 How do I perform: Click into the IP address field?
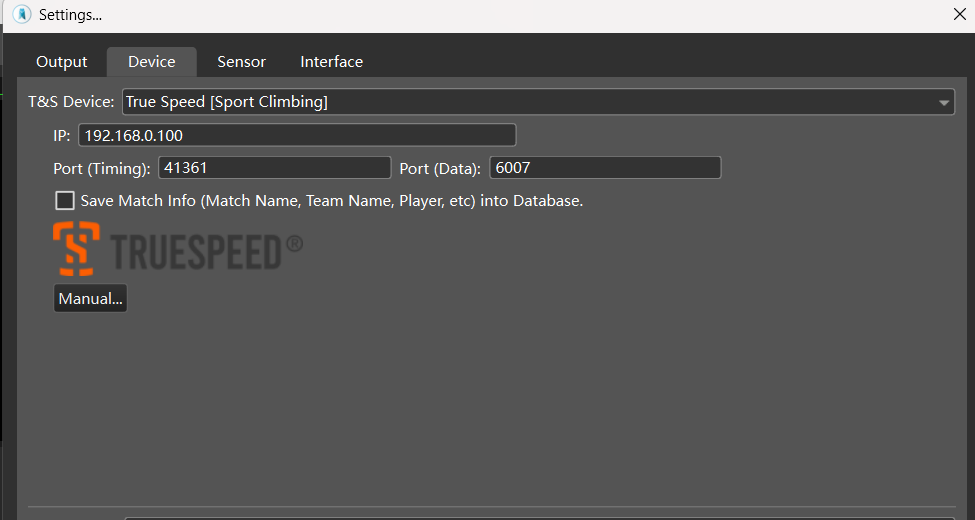(x=297, y=135)
